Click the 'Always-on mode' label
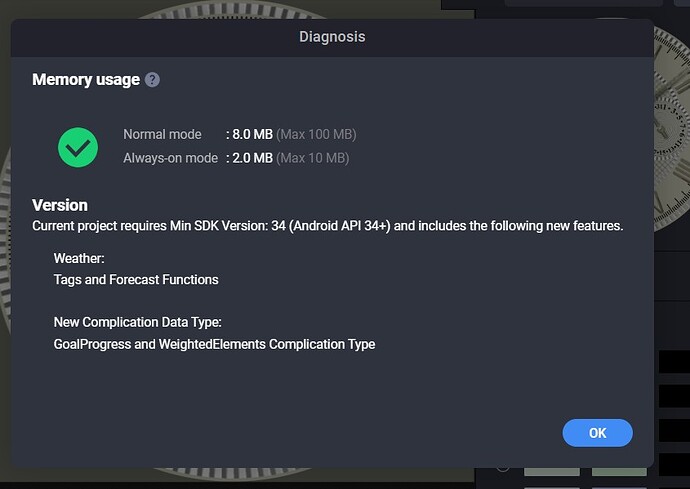Image resolution: width=690 pixels, height=489 pixels. pyautogui.click(x=171, y=158)
